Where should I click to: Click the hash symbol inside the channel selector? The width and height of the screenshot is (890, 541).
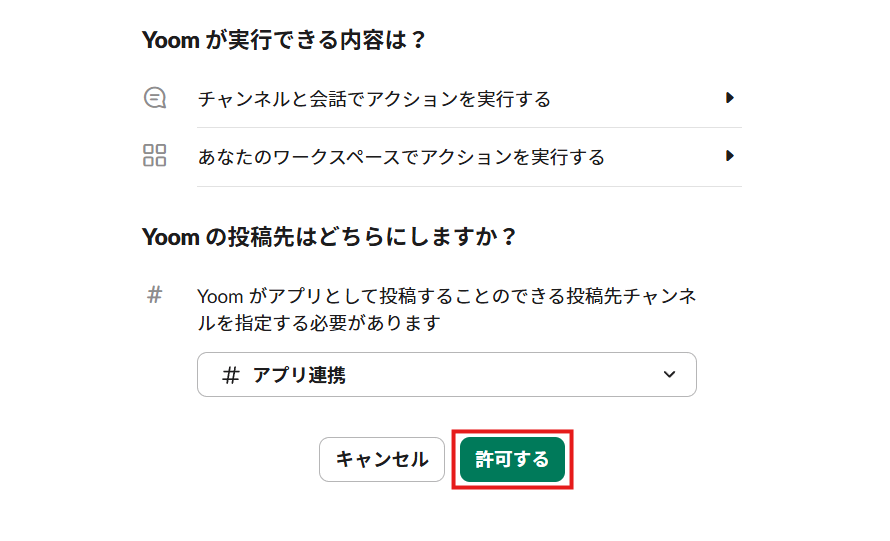point(231,375)
